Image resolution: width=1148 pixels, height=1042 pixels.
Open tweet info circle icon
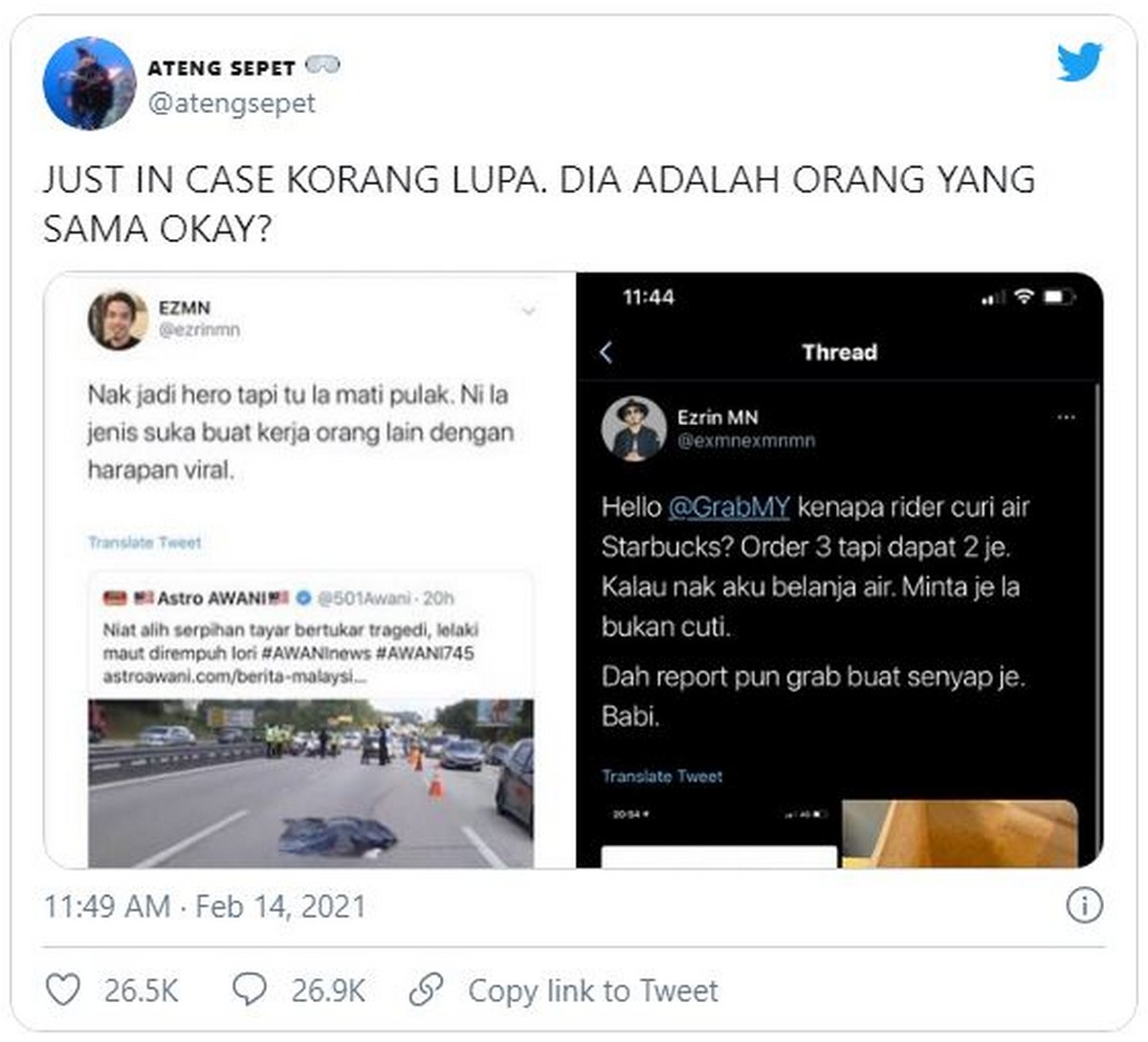1084,905
